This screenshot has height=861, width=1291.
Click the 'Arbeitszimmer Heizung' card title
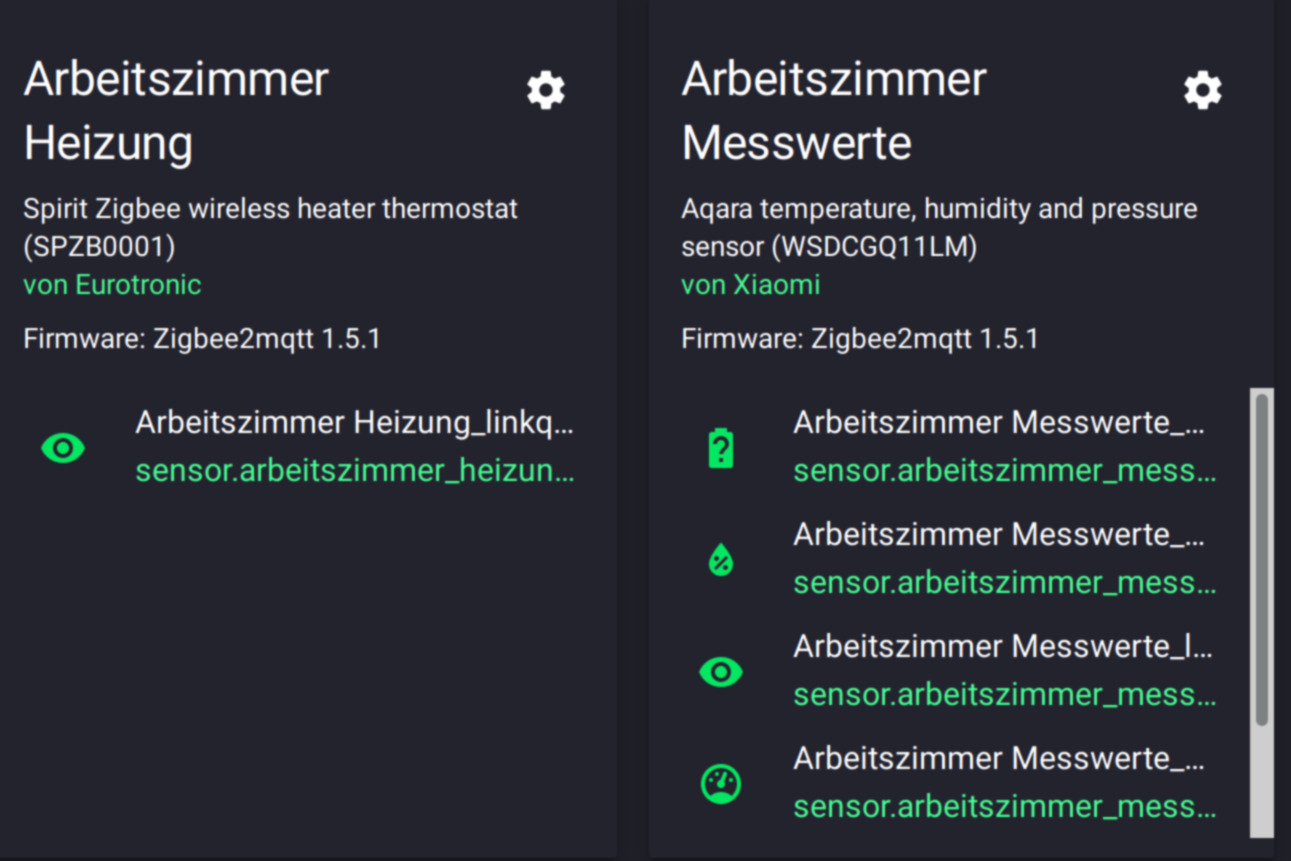click(x=176, y=110)
